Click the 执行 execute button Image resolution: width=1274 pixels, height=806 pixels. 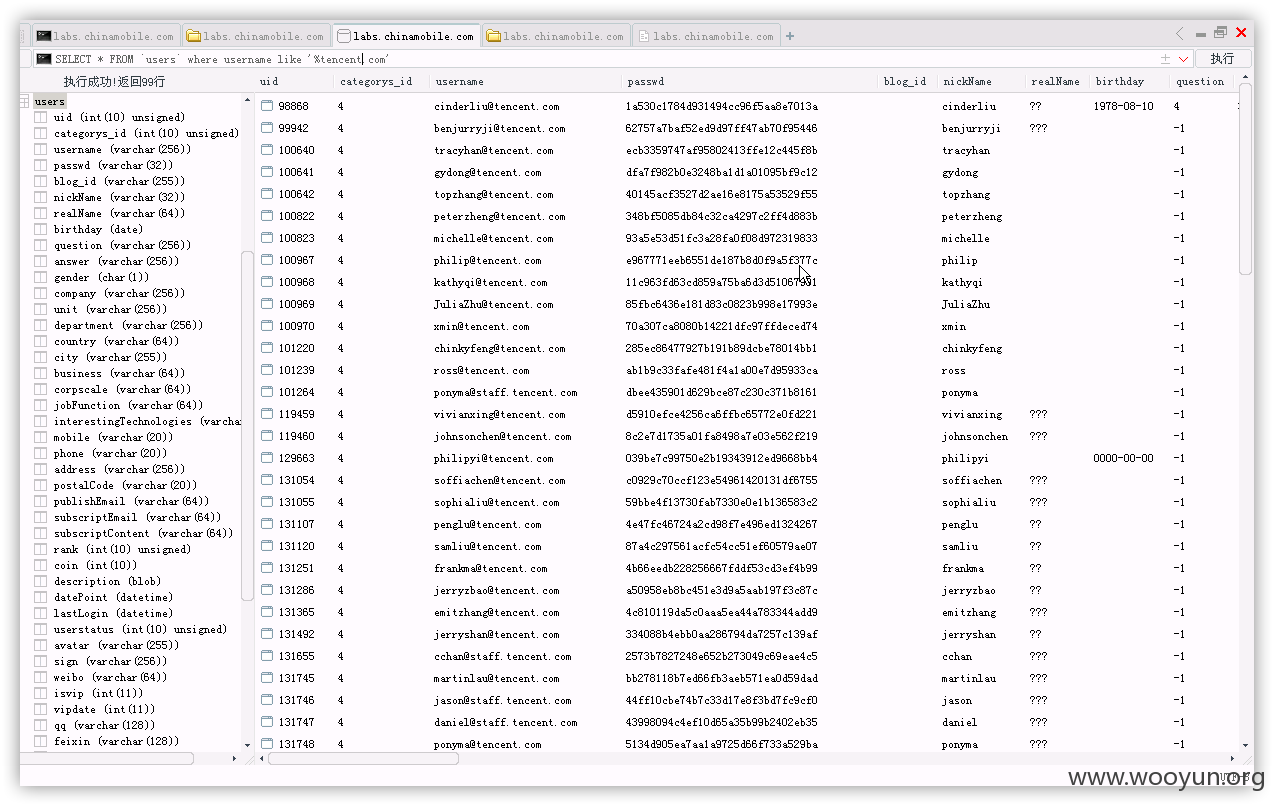(x=1222, y=59)
